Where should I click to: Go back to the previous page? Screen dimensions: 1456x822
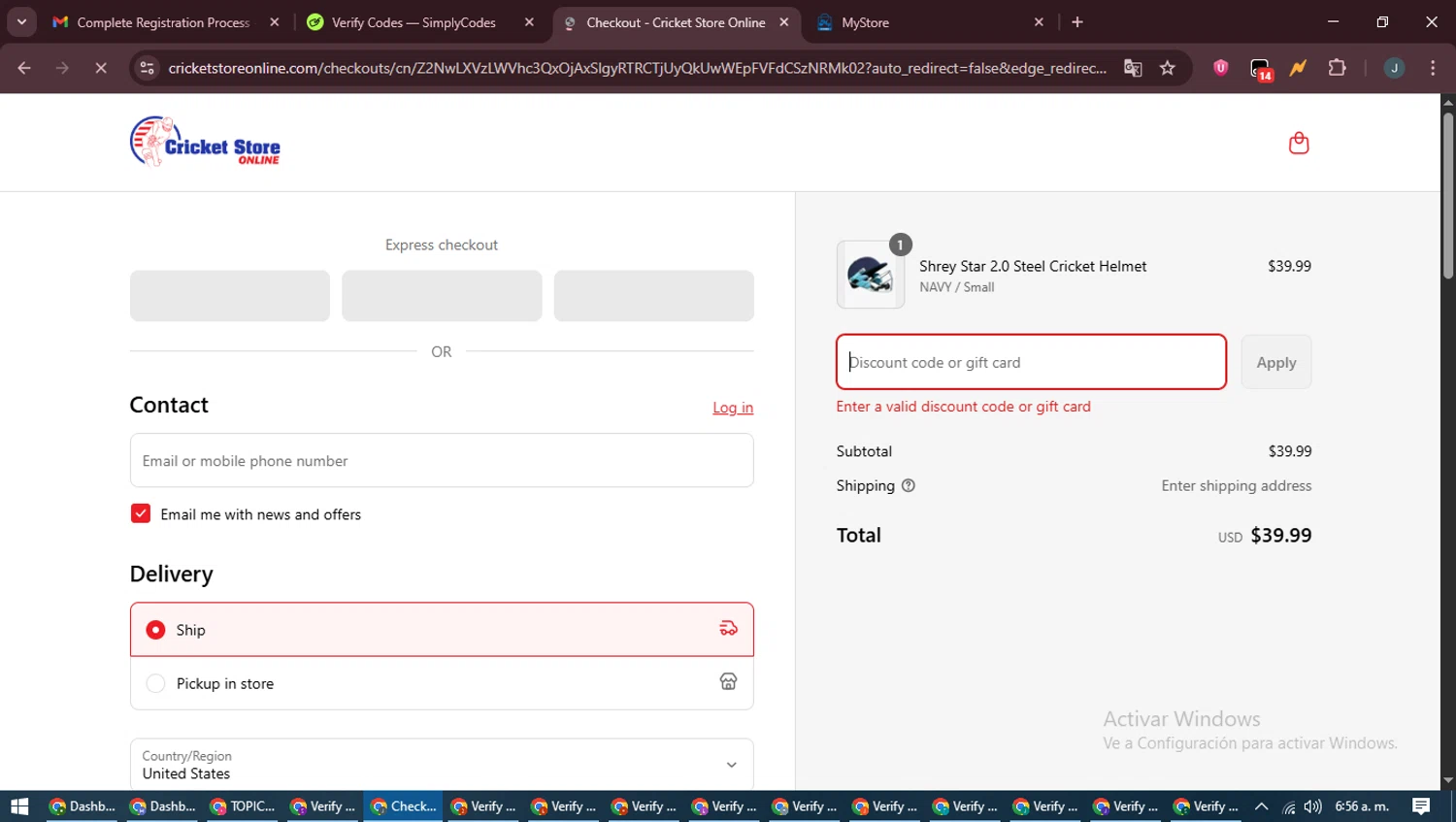(x=24, y=68)
